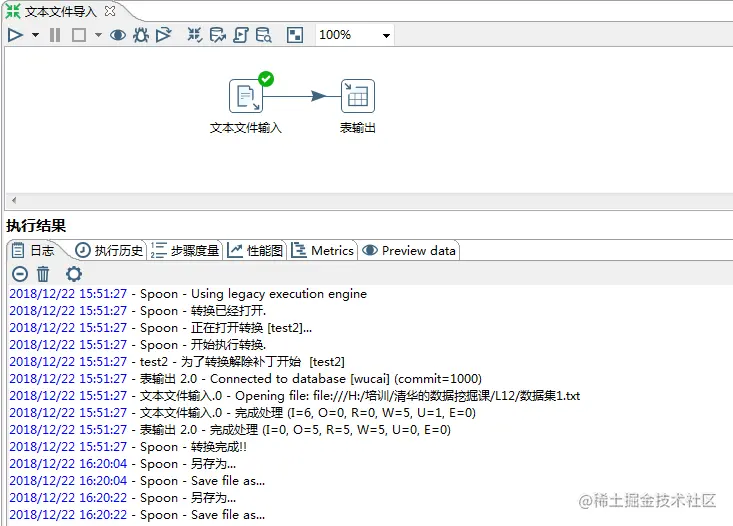Open the Preview data tab
Screen dimensions: 733x526
(409, 251)
